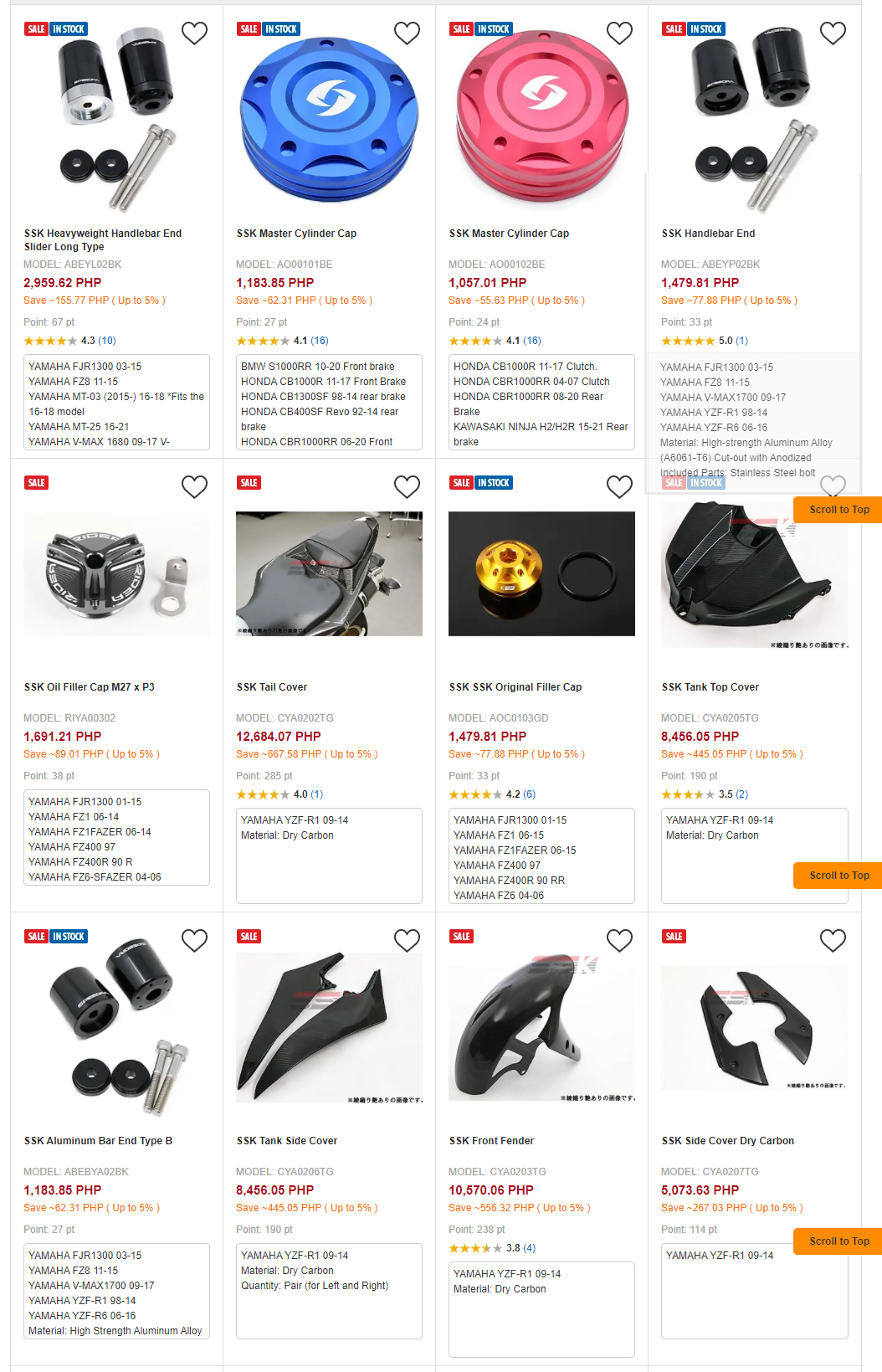The height and width of the screenshot is (1372, 882).
Task: Add red Master Cylinder Cap to wishlist
Action: (620, 33)
